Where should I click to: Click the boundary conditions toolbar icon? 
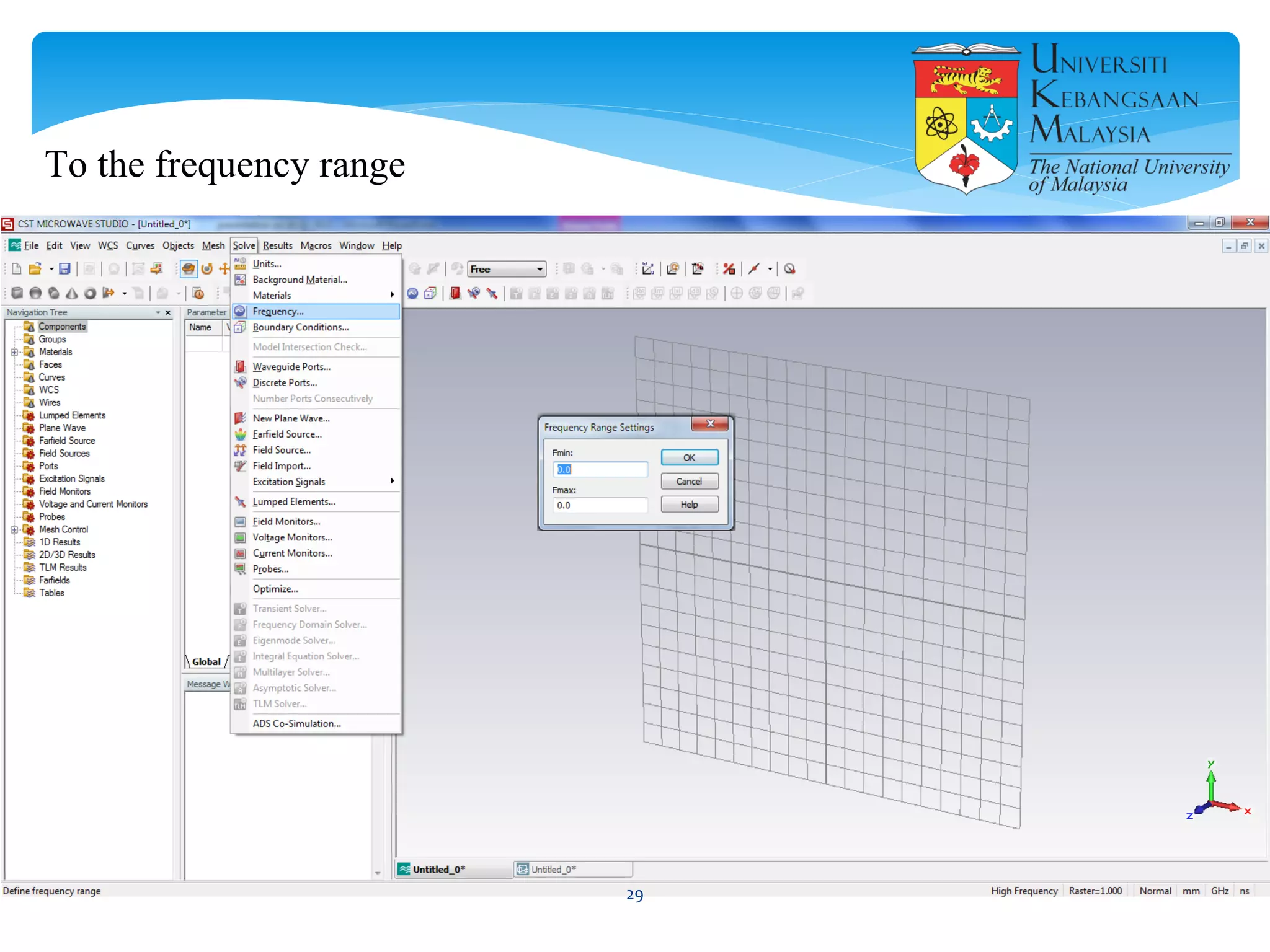pos(430,293)
